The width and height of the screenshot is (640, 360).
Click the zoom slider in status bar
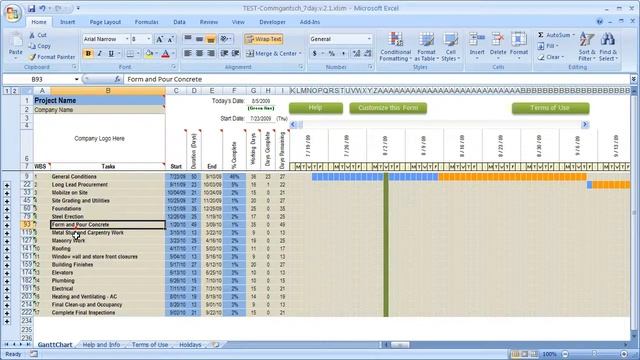coord(594,354)
